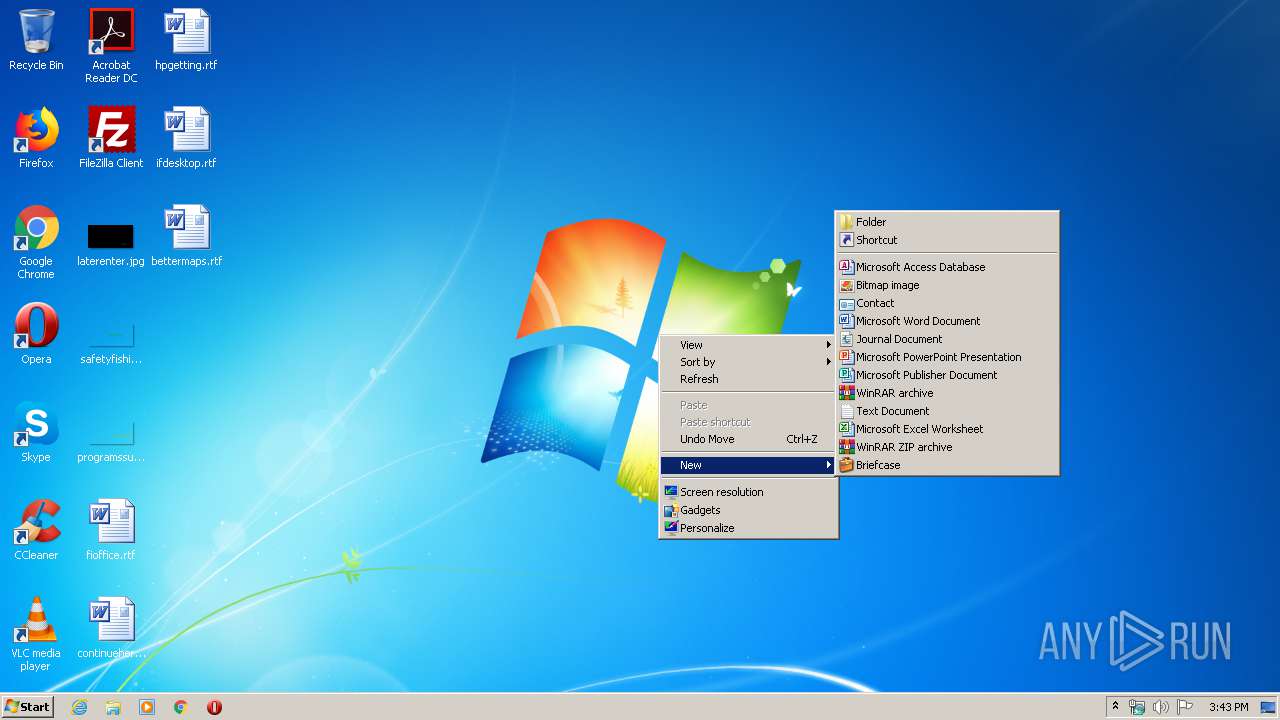Create a new Text Document
Screen dimensions: 1280x720
tap(947, 411)
